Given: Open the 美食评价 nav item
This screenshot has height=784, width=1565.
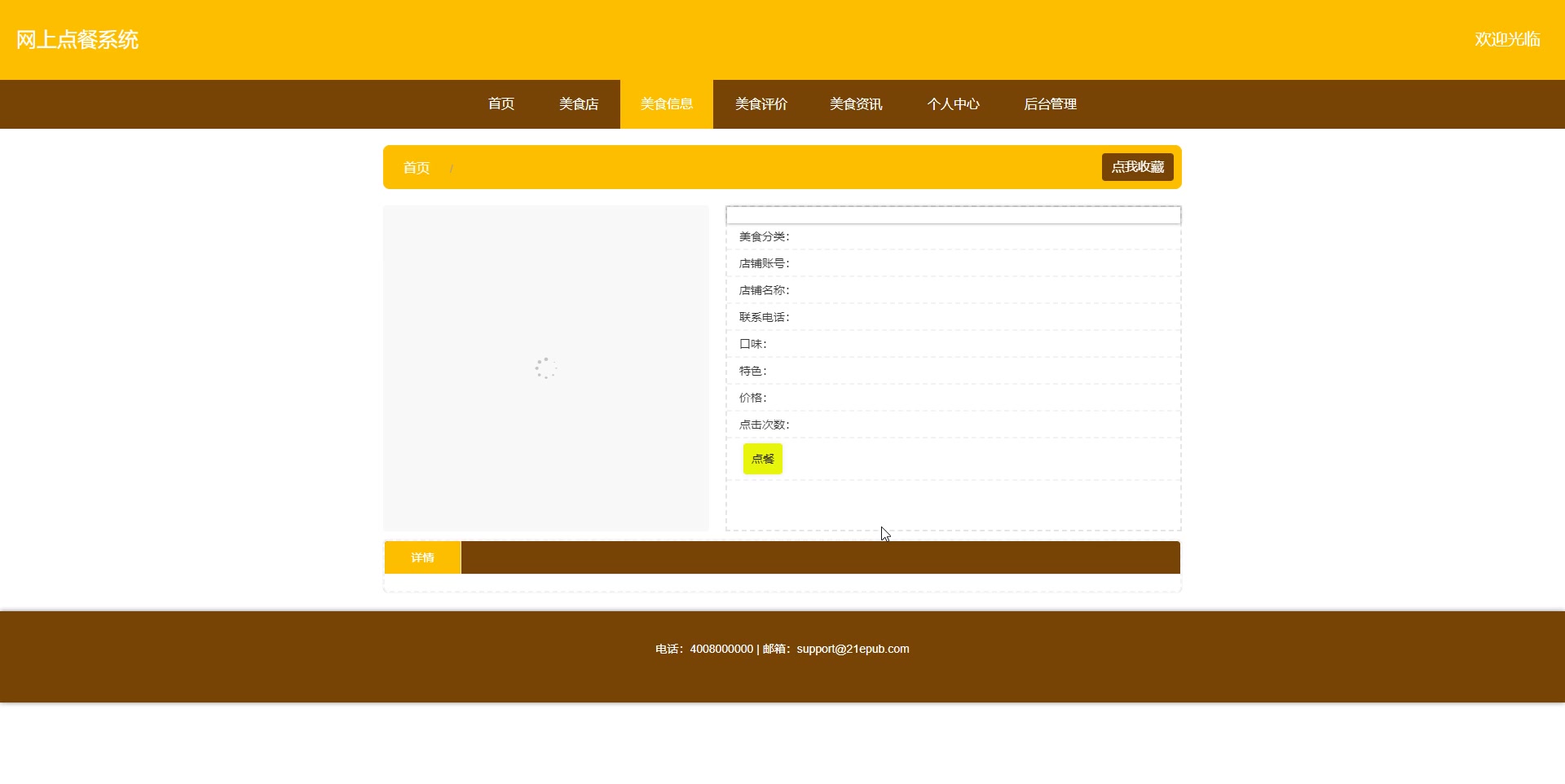Looking at the screenshot, I should click(761, 104).
